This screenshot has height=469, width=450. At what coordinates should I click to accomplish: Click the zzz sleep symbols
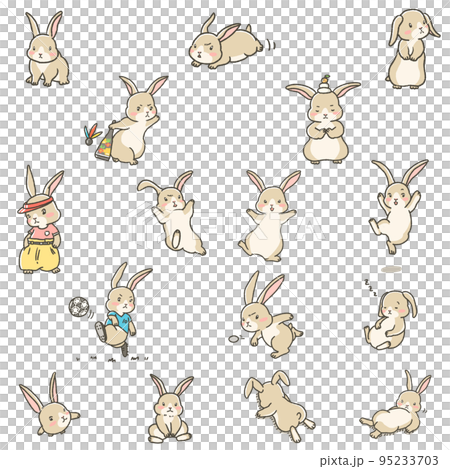370,288
